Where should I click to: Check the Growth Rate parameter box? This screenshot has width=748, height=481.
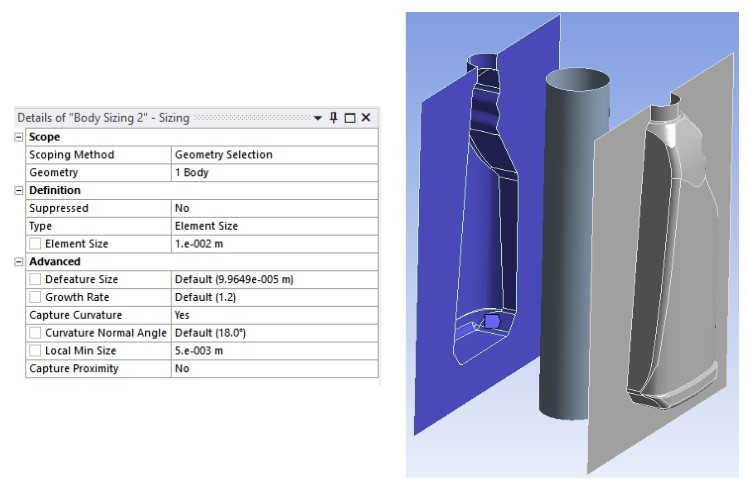(35, 298)
